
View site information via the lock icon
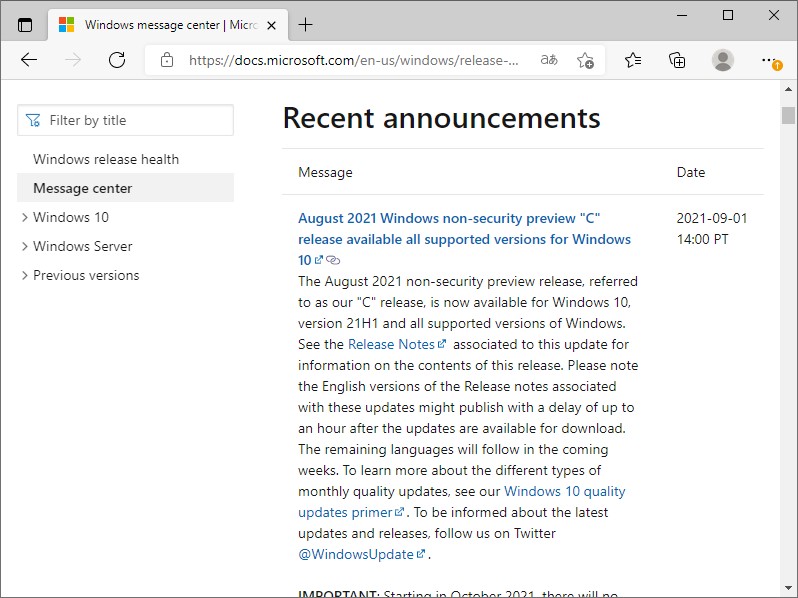click(167, 60)
